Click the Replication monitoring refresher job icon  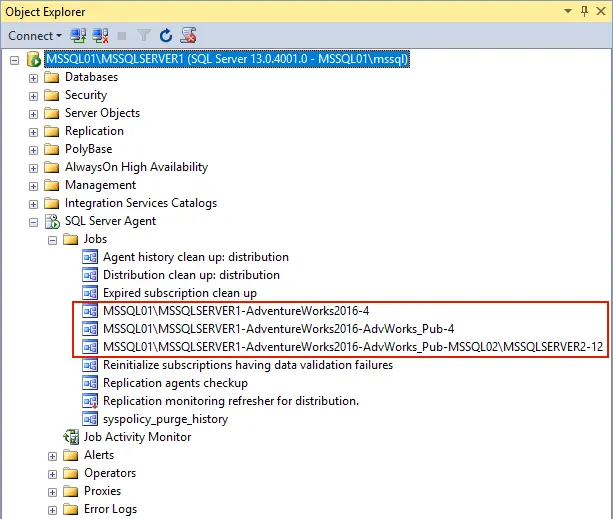coord(90,401)
